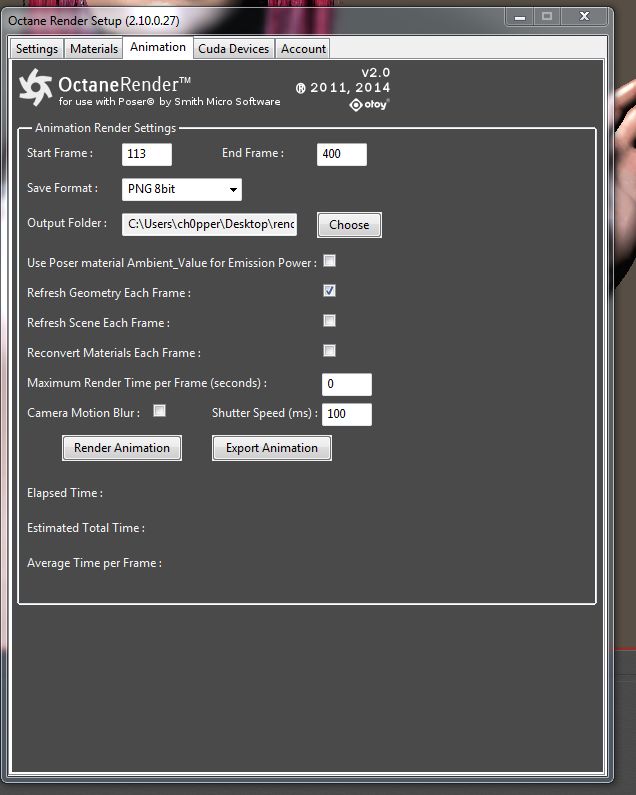Viewport: 636px width, 795px height.
Task: Minimize the Octane Render Setup window
Action: [x=519, y=17]
